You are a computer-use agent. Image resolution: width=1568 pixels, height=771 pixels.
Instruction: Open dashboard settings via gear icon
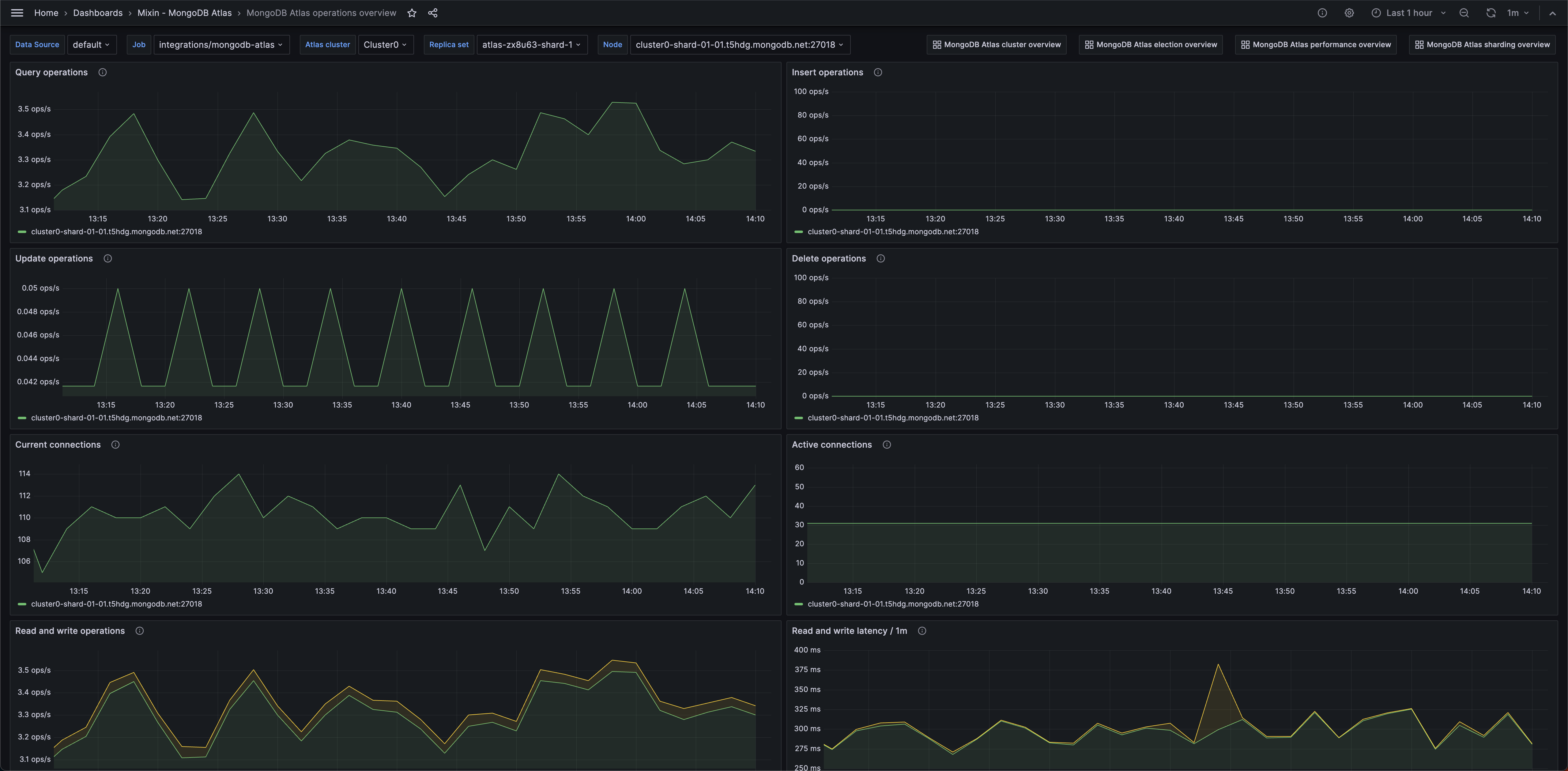1349,12
